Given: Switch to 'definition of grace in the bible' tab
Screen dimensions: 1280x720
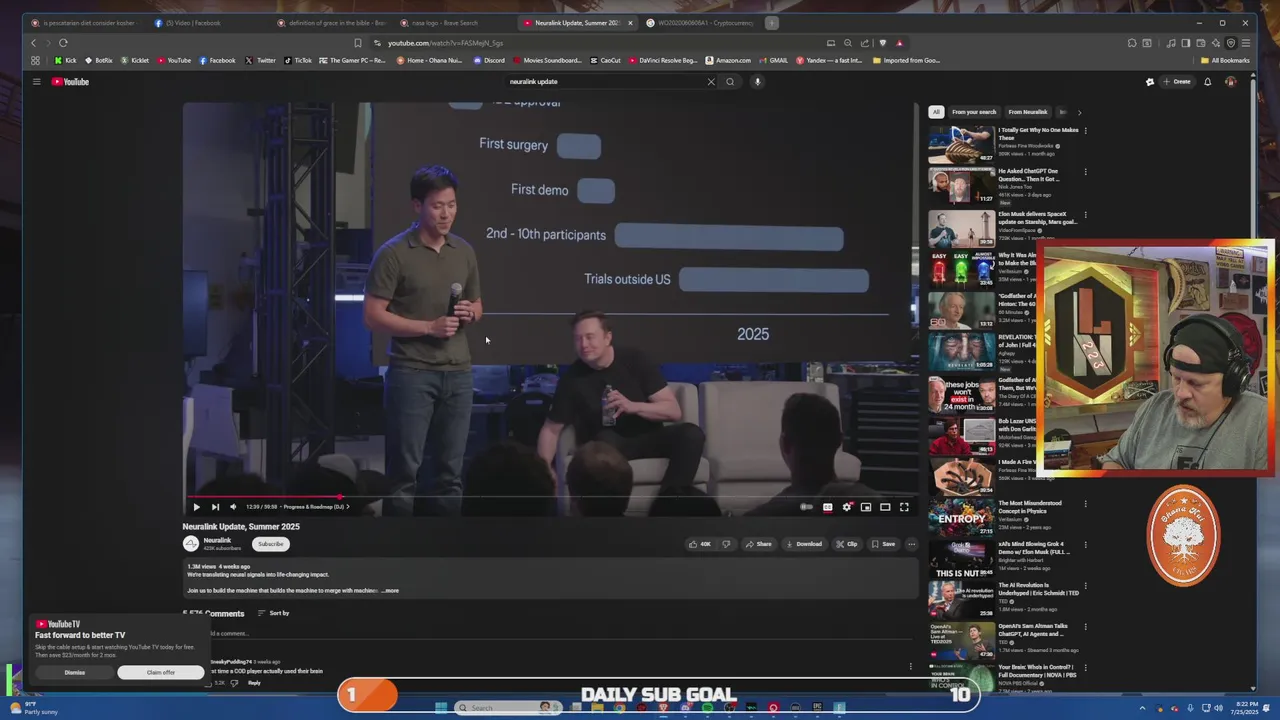Looking at the screenshot, I should [x=332, y=23].
